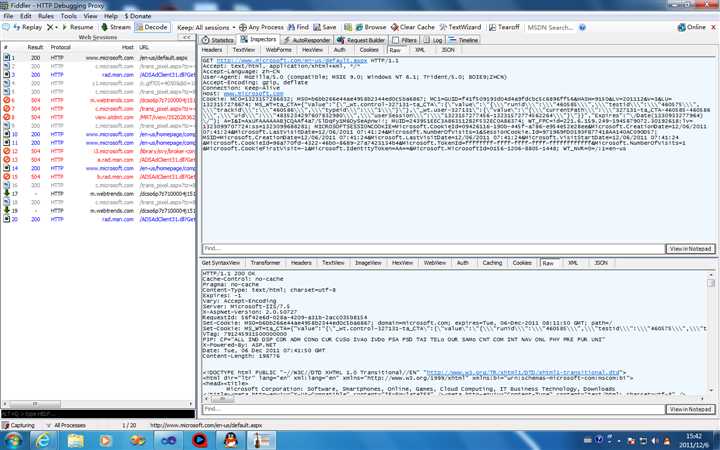Replay the selected session
This screenshot has height=450, width=720.
28,28
